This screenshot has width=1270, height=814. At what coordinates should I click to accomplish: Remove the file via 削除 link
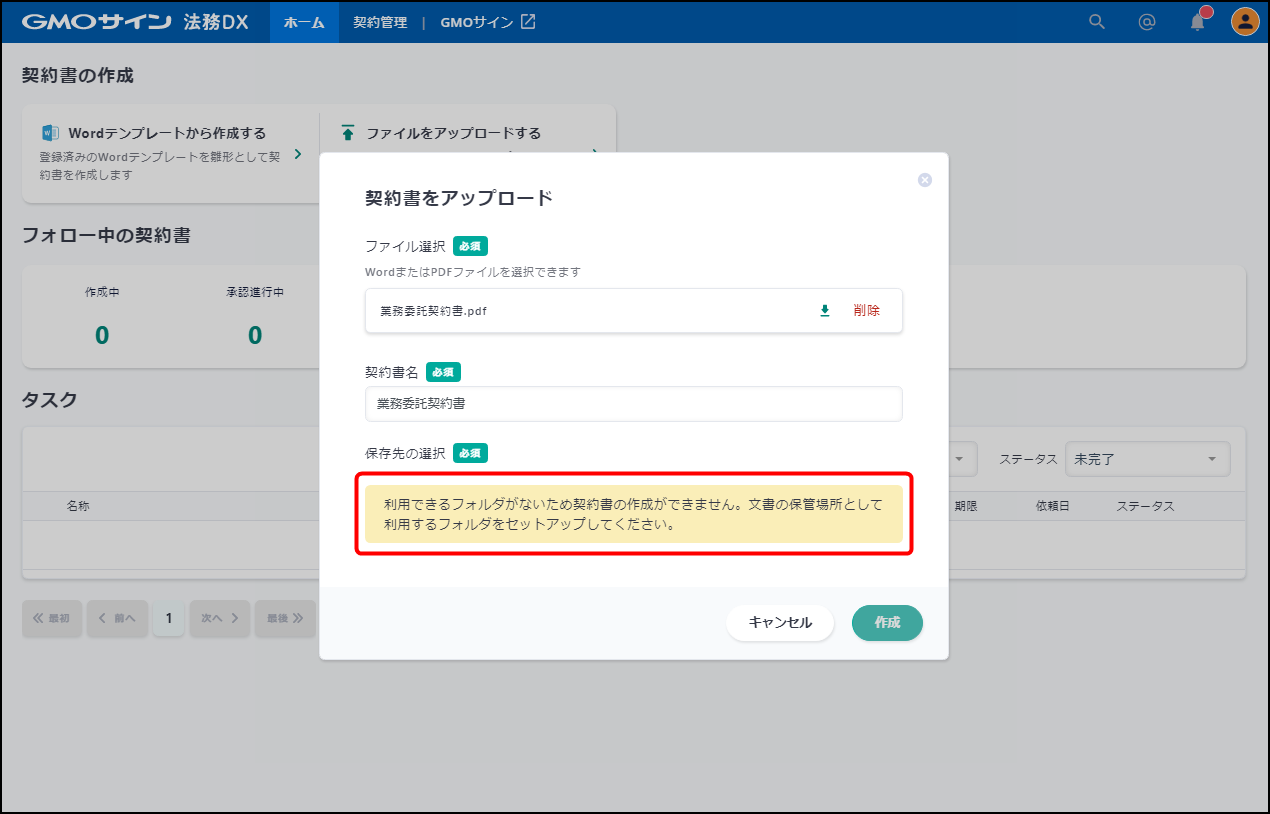pyautogui.click(x=867, y=311)
